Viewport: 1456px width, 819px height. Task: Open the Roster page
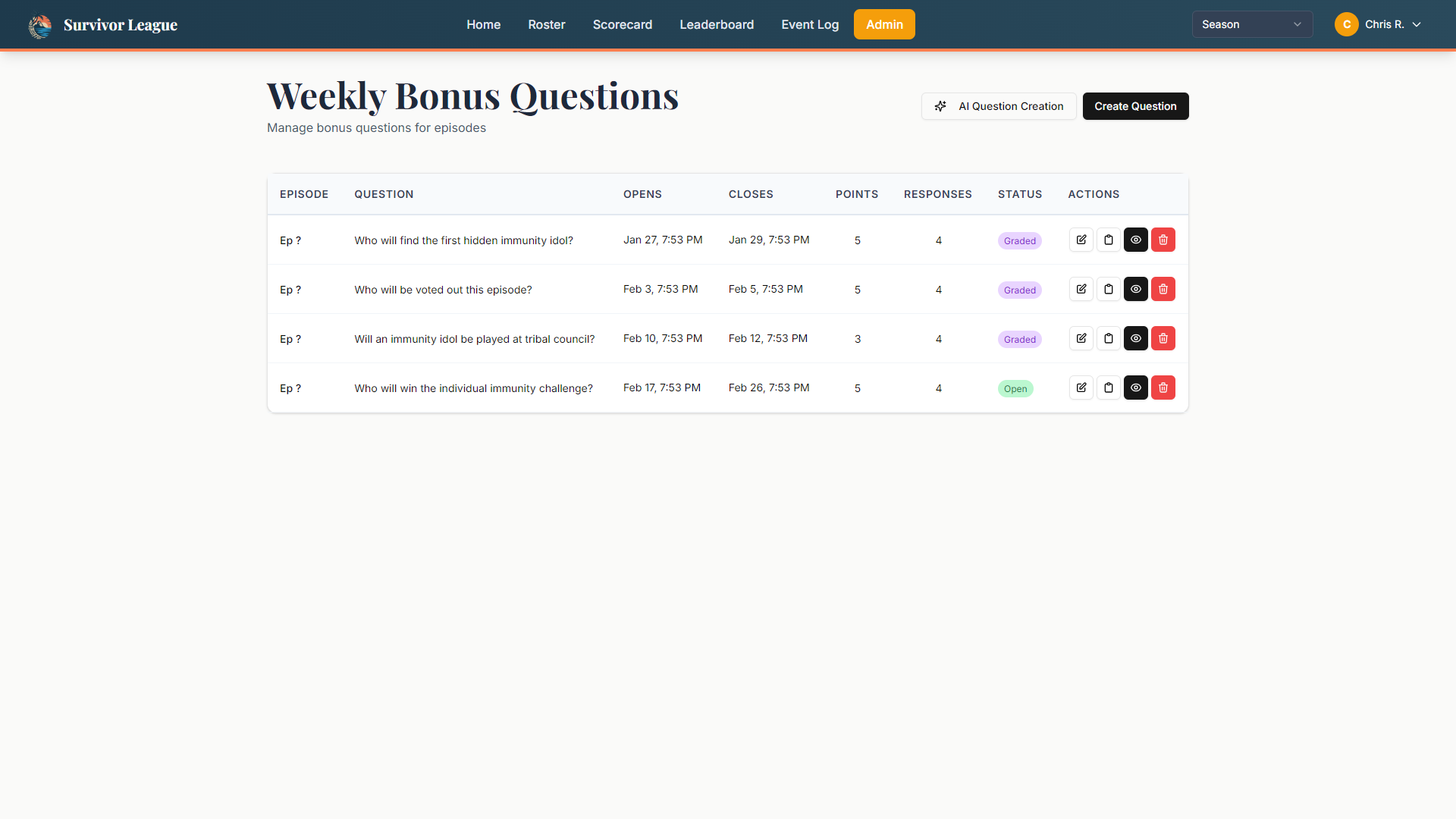[547, 24]
